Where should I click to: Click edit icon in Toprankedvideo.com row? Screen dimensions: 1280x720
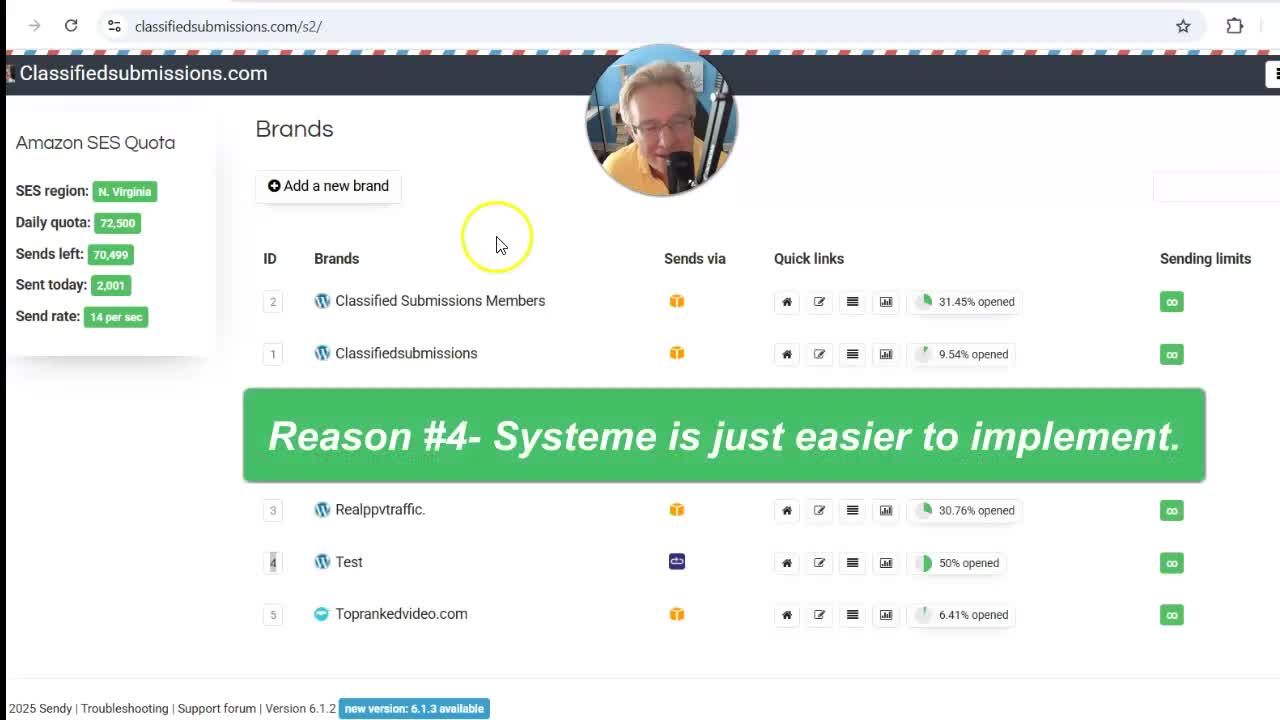pyautogui.click(x=819, y=615)
